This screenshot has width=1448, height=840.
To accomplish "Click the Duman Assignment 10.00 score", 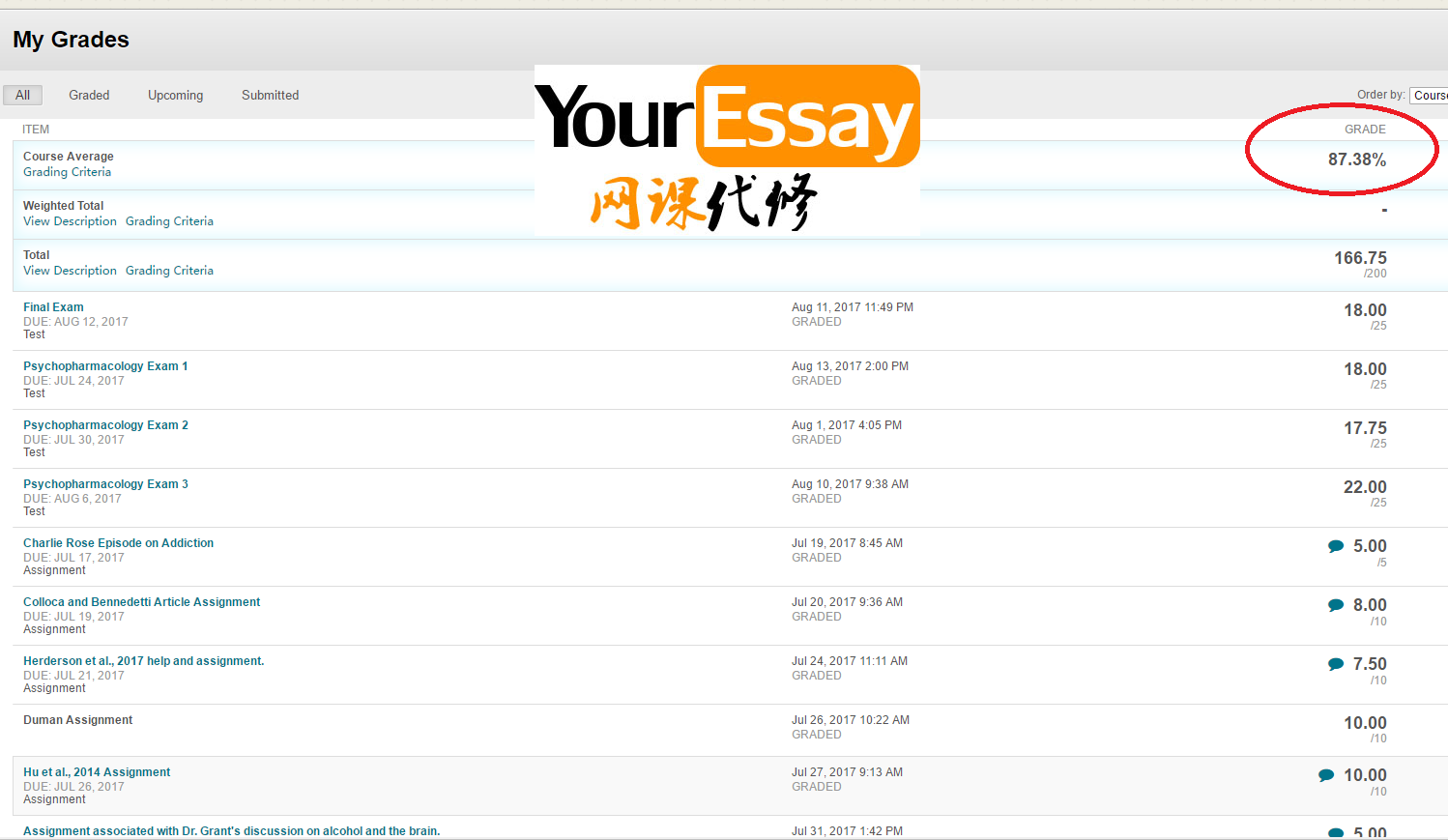I will pyautogui.click(x=1365, y=723).
